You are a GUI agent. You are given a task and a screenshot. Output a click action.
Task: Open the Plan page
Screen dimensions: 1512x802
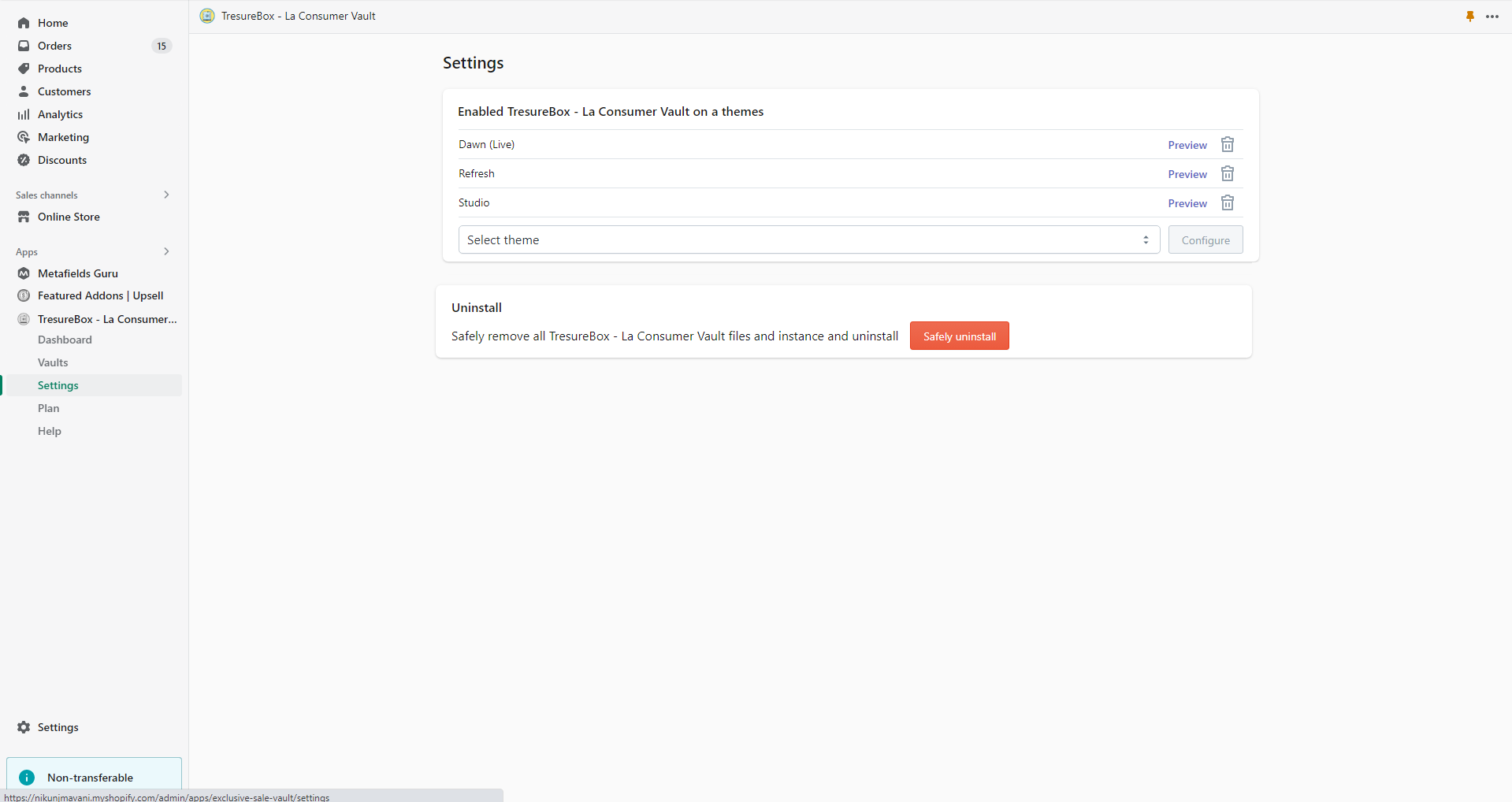click(x=49, y=408)
